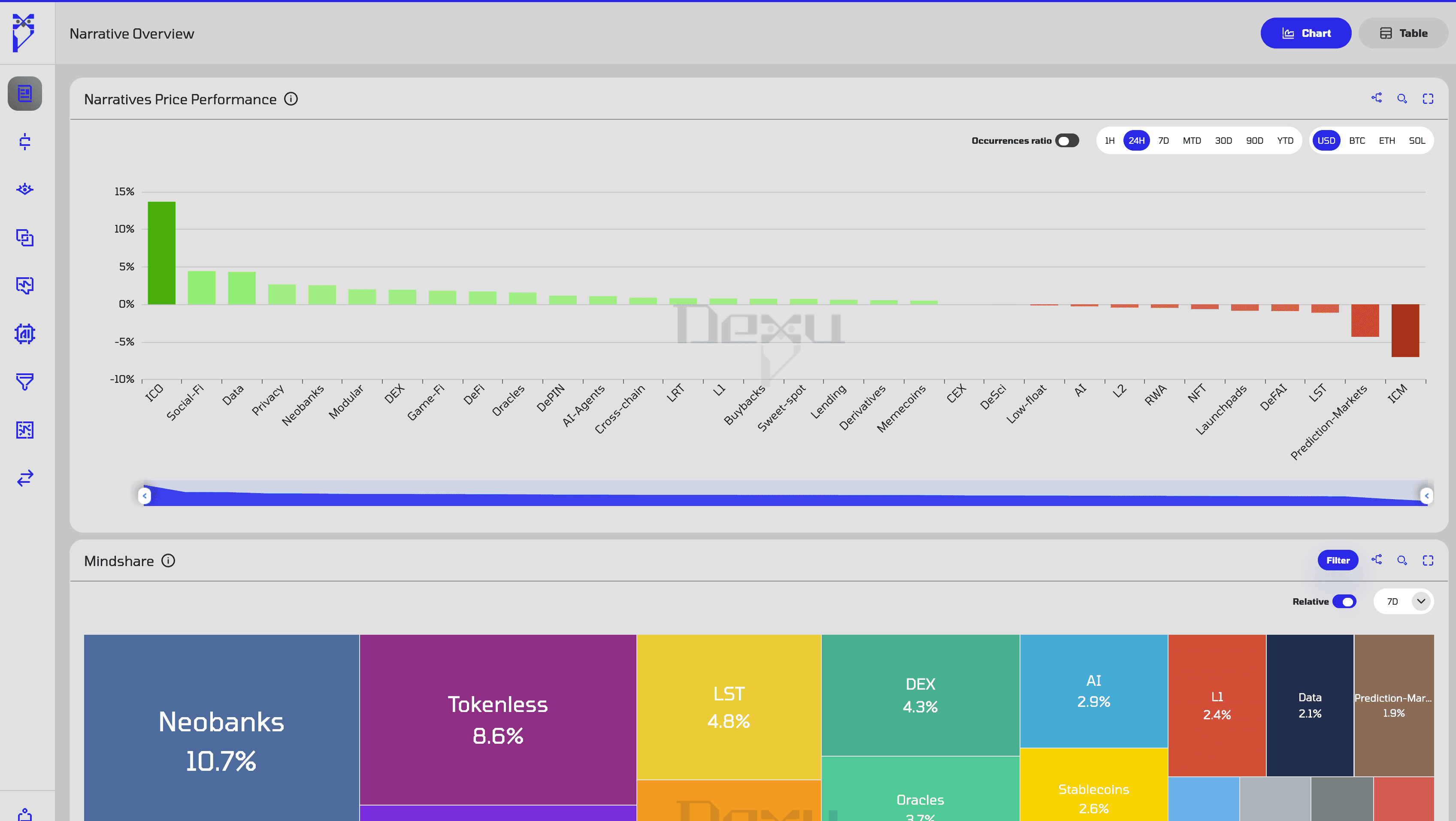Open the bottom sidebar icon
Viewport: 1456px width, 821px height.
coord(25,814)
